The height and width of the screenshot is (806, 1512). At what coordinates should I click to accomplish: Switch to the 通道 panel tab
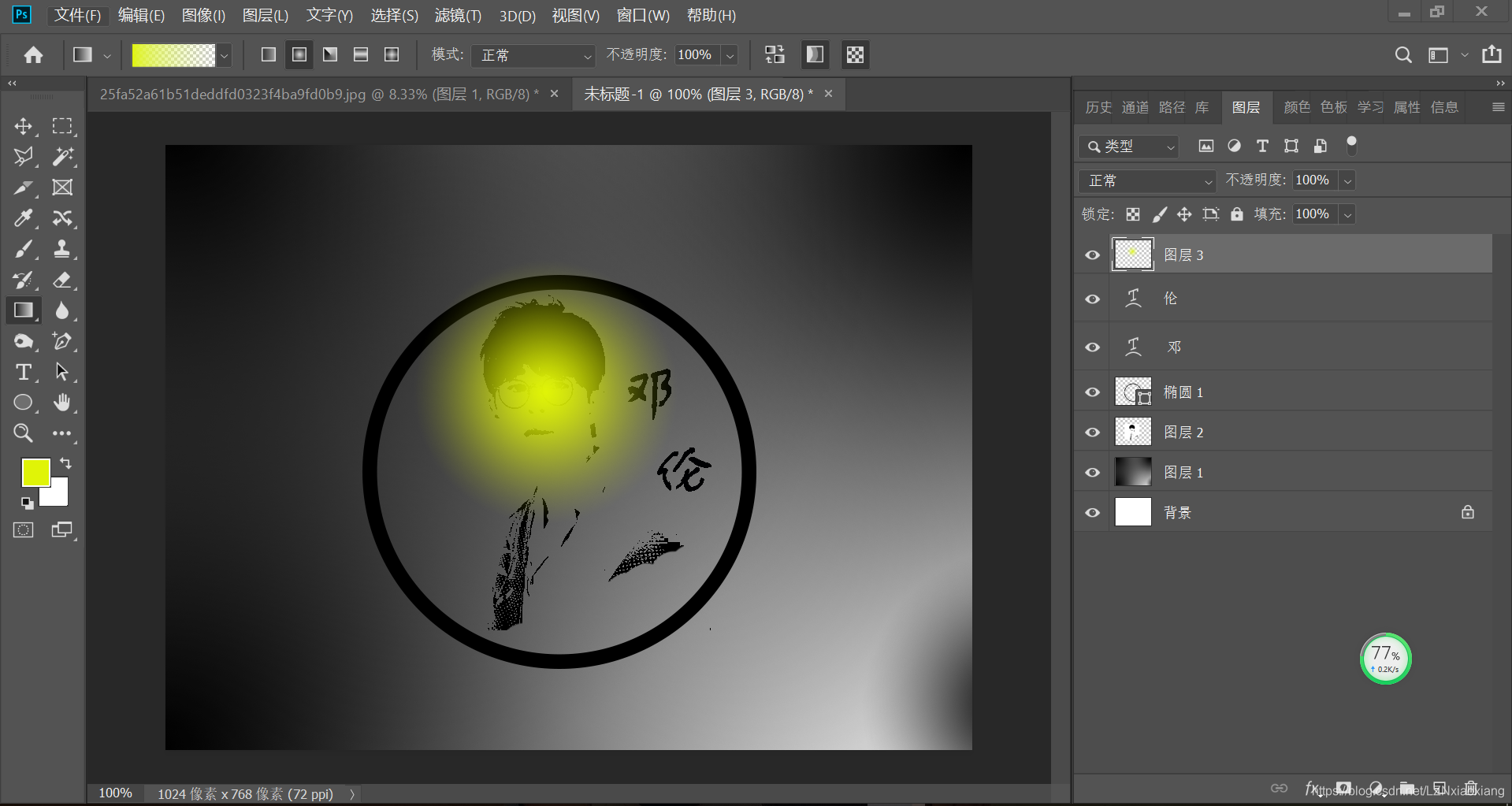1135,106
